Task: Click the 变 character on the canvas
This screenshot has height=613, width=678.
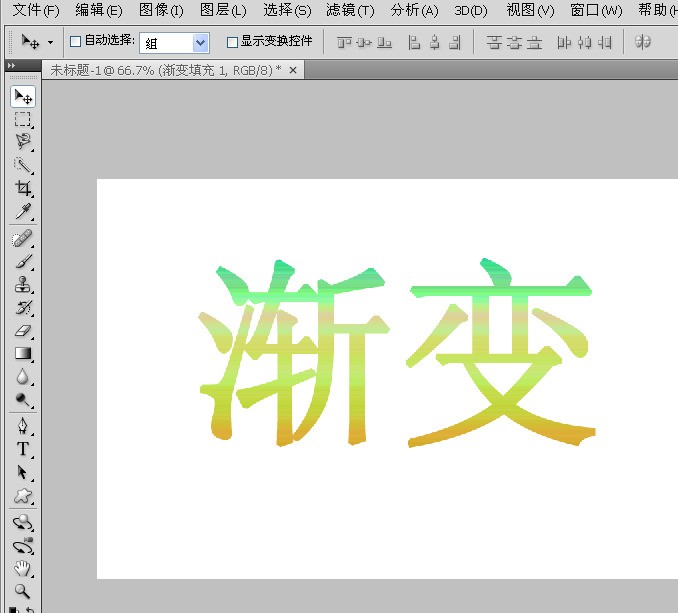Action: [501, 352]
